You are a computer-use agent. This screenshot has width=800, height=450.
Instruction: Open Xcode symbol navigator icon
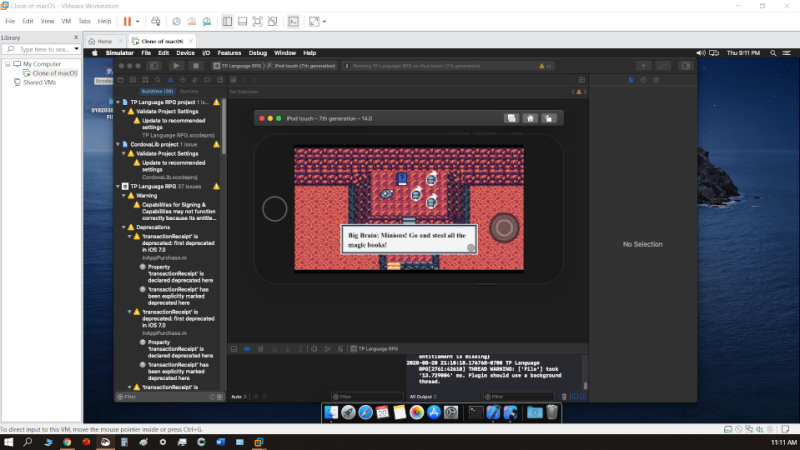145,80
